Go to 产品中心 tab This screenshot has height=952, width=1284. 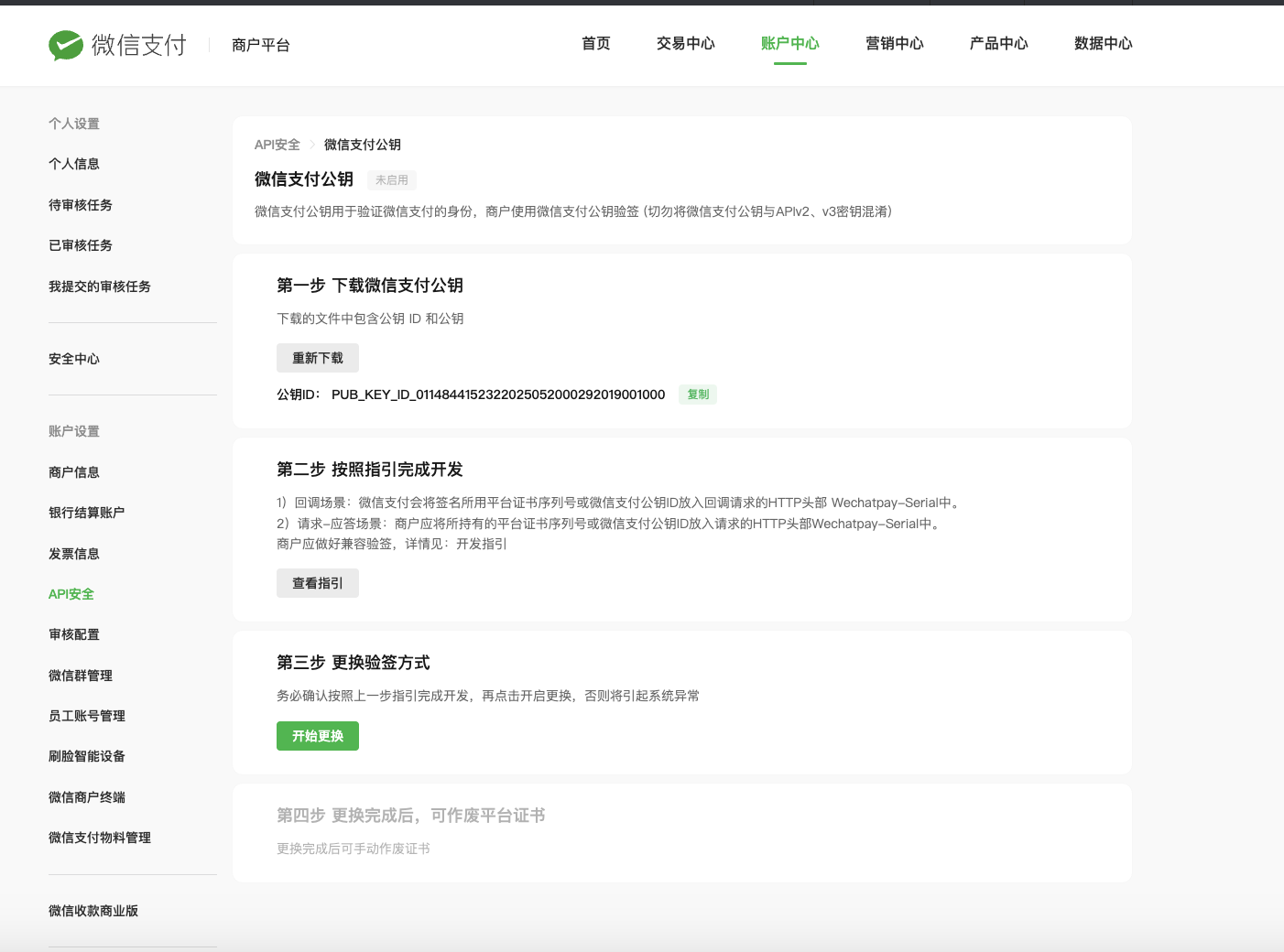click(x=998, y=44)
